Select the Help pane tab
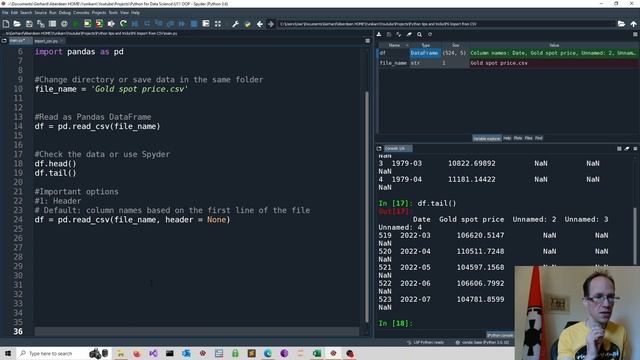640x360 pixels. click(507, 138)
